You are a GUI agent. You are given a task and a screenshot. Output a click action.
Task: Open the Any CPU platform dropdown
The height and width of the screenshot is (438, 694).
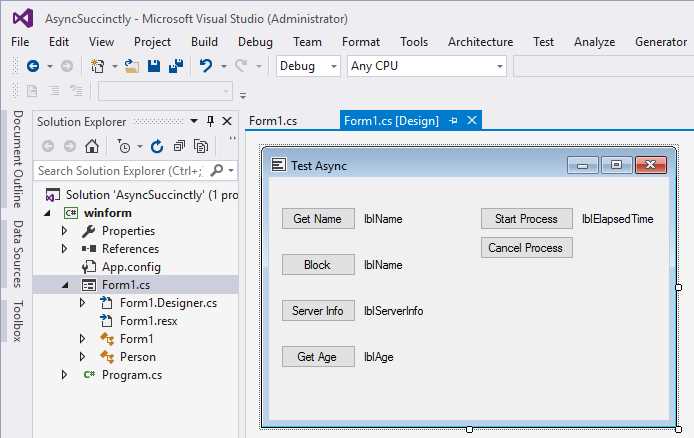click(x=499, y=66)
